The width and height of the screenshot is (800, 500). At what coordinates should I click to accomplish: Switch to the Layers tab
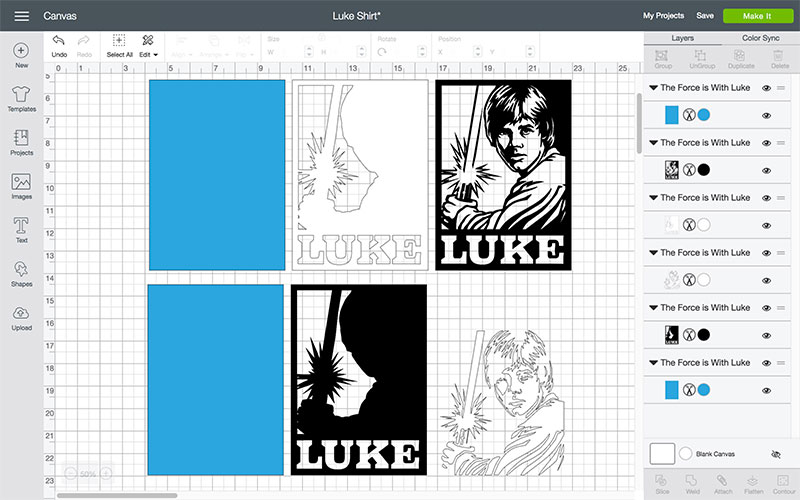[682, 38]
